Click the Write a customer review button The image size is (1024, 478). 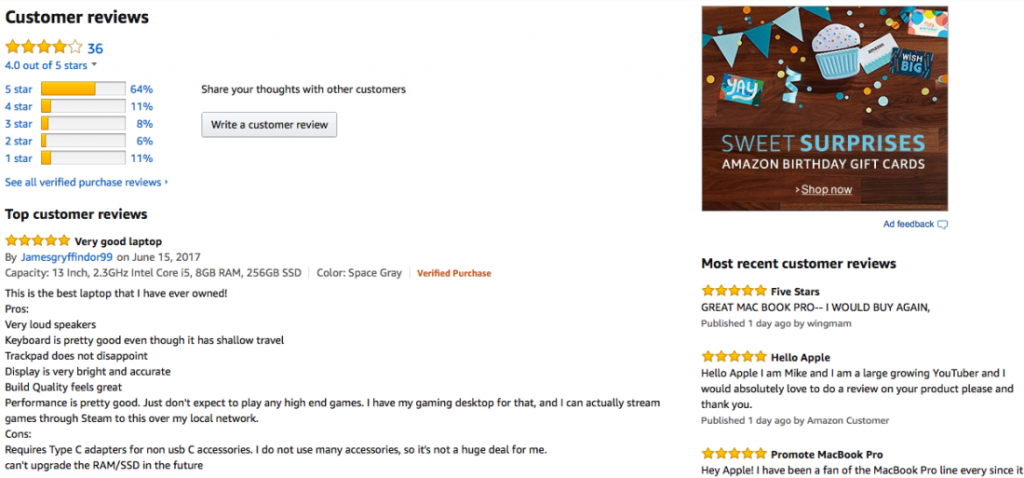click(x=269, y=125)
